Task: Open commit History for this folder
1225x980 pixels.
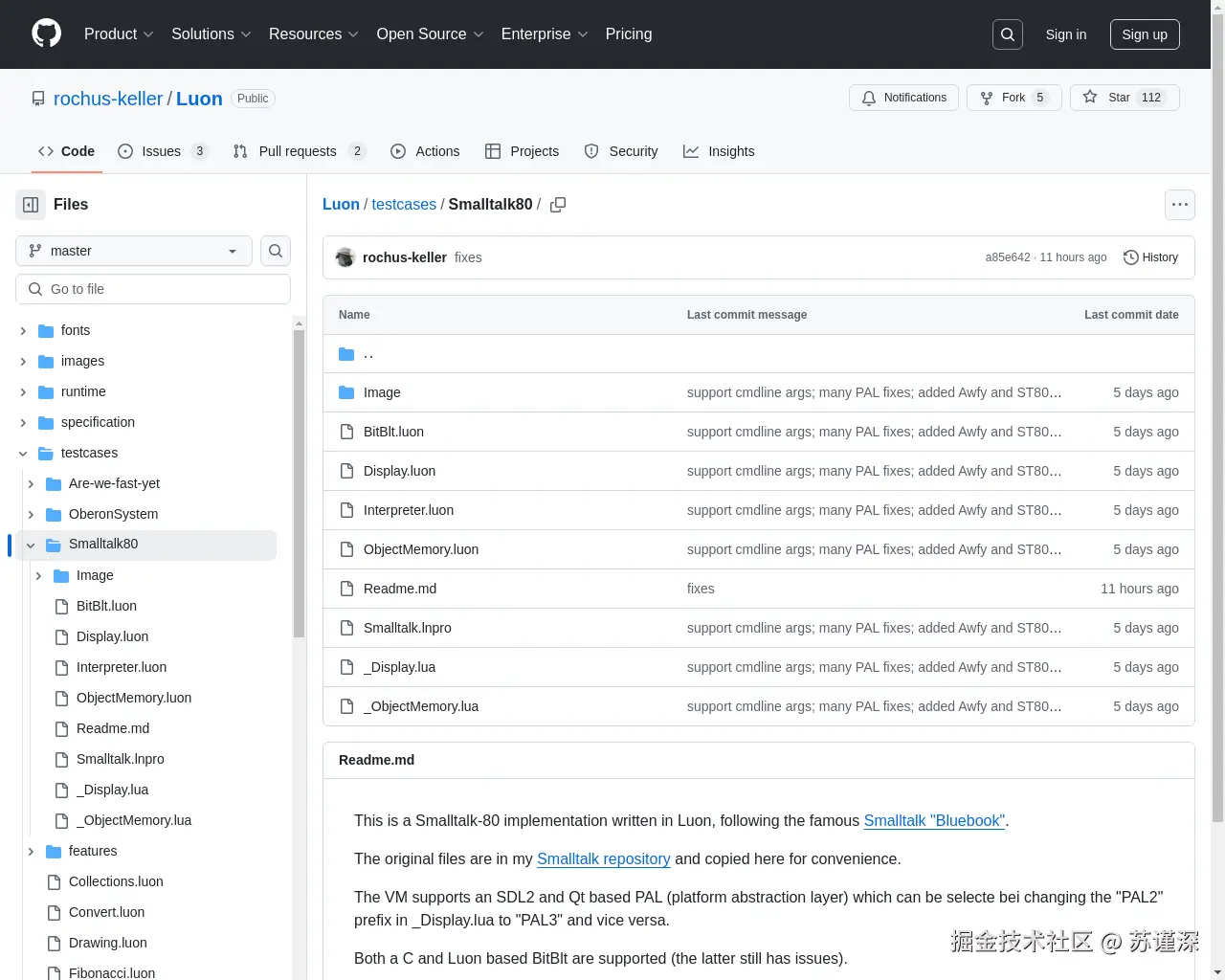Action: point(1149,256)
